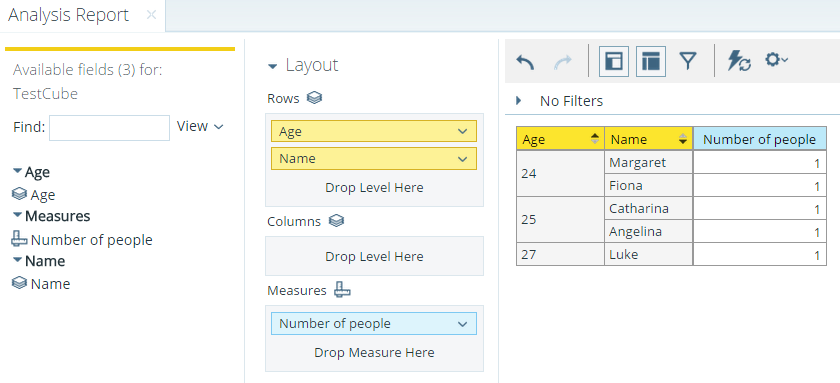840x383 pixels.
Task: Collapse the Measures field group
Action: 18,216
